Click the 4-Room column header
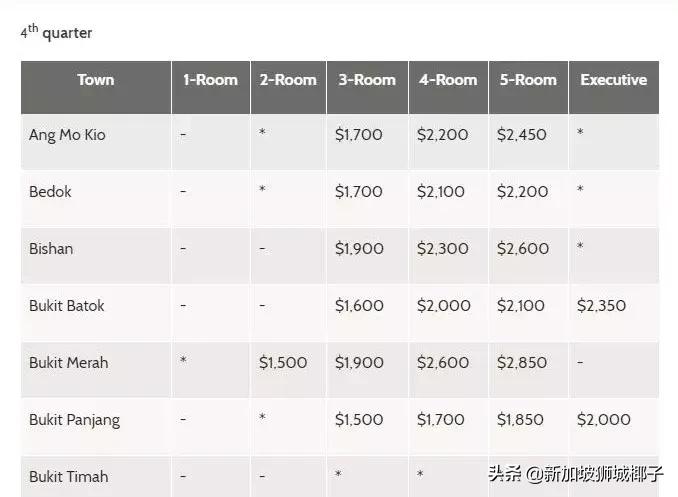678x497 pixels. (447, 80)
